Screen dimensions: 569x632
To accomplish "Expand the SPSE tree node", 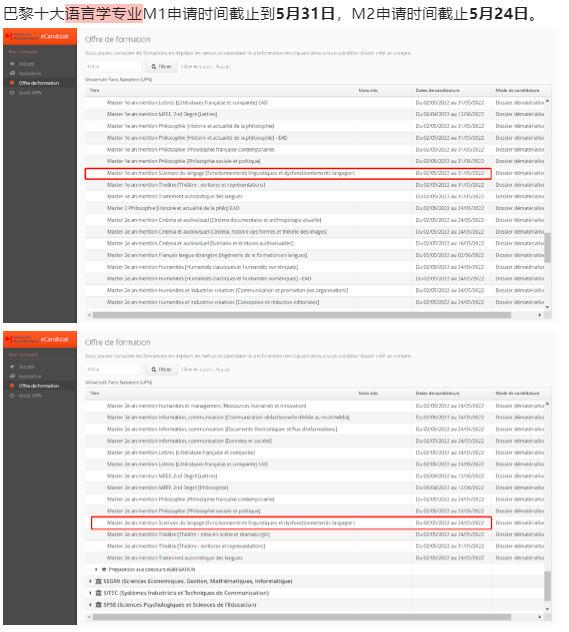I will tap(90, 605).
